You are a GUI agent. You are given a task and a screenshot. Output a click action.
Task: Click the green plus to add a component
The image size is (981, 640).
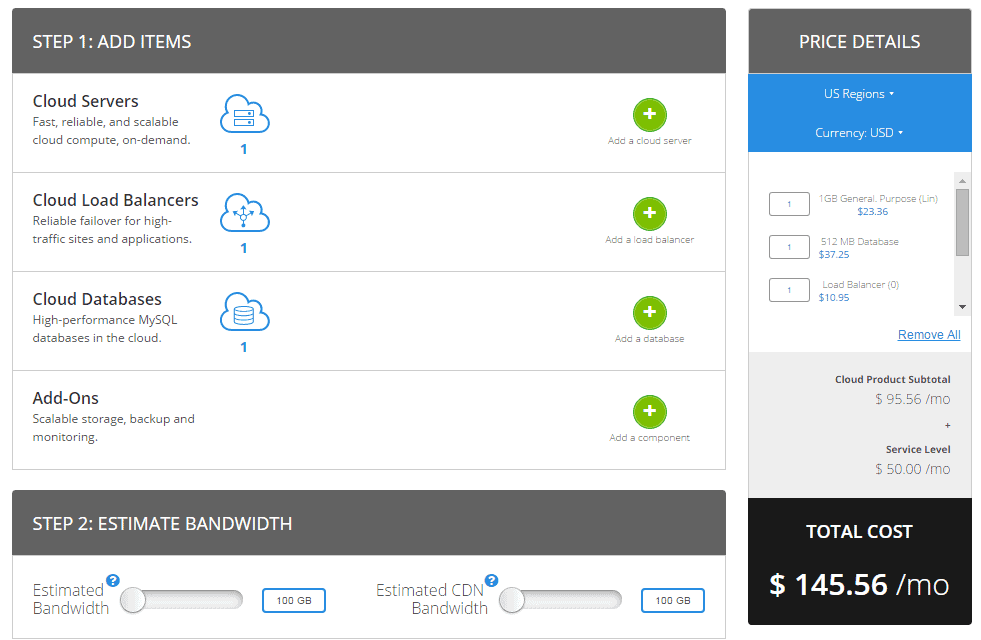649,411
